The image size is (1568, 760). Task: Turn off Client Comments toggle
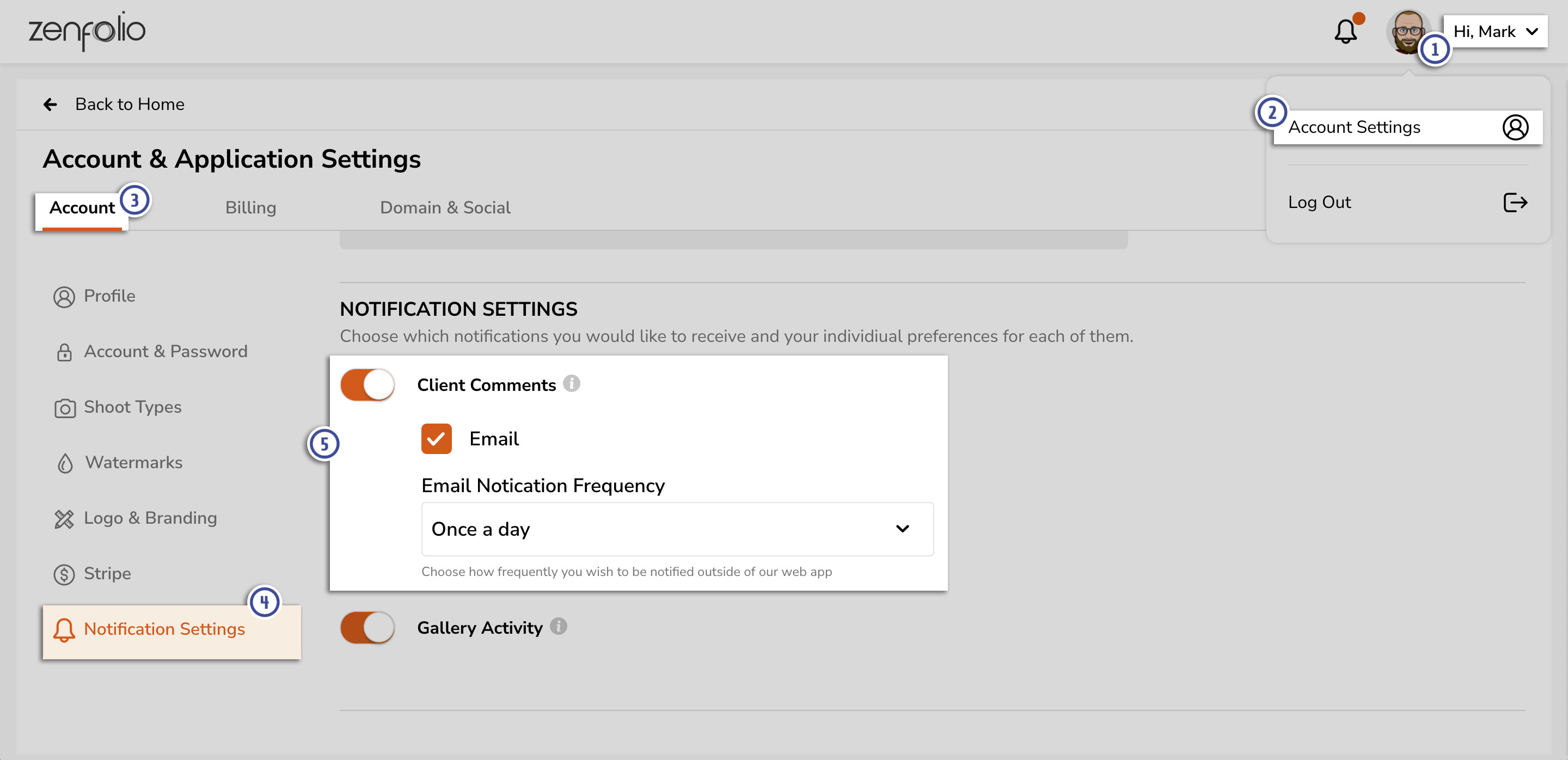(x=367, y=384)
